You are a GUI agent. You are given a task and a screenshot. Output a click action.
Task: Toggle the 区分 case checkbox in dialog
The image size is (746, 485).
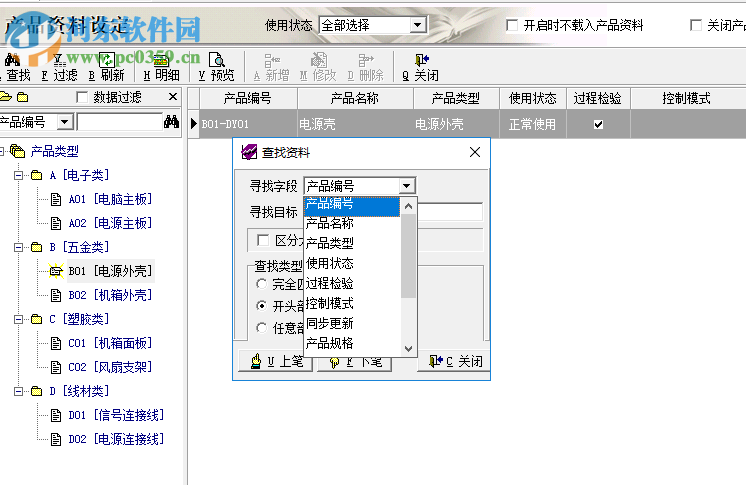[x=262, y=240]
